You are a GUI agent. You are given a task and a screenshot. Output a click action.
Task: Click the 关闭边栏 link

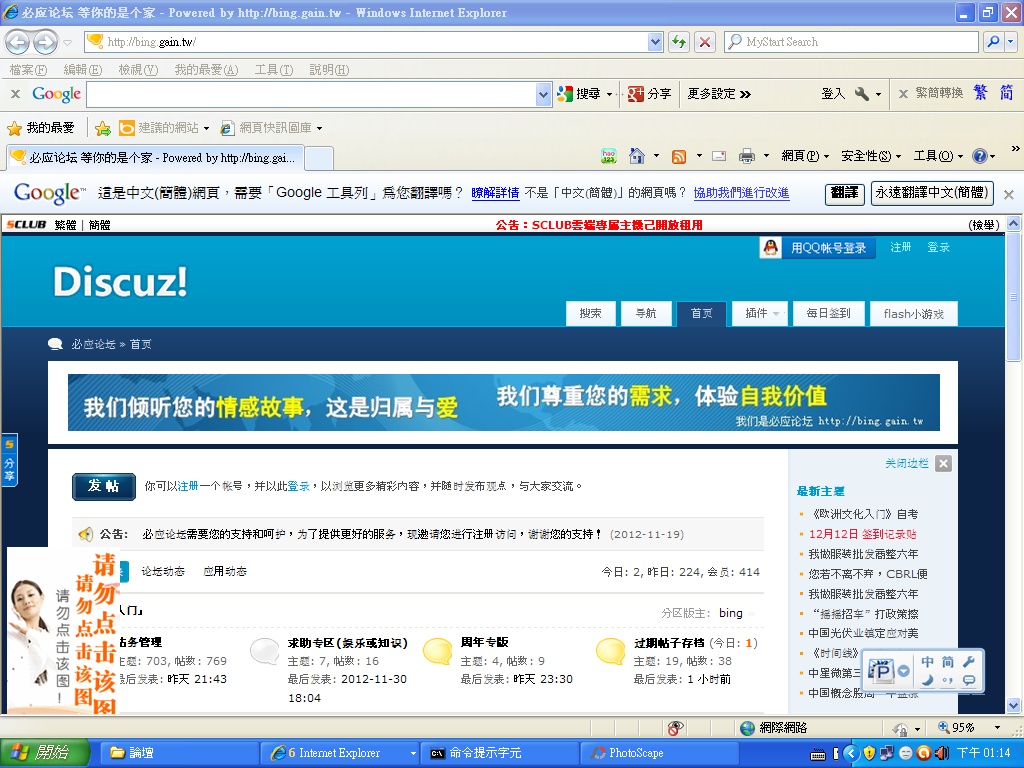point(906,464)
